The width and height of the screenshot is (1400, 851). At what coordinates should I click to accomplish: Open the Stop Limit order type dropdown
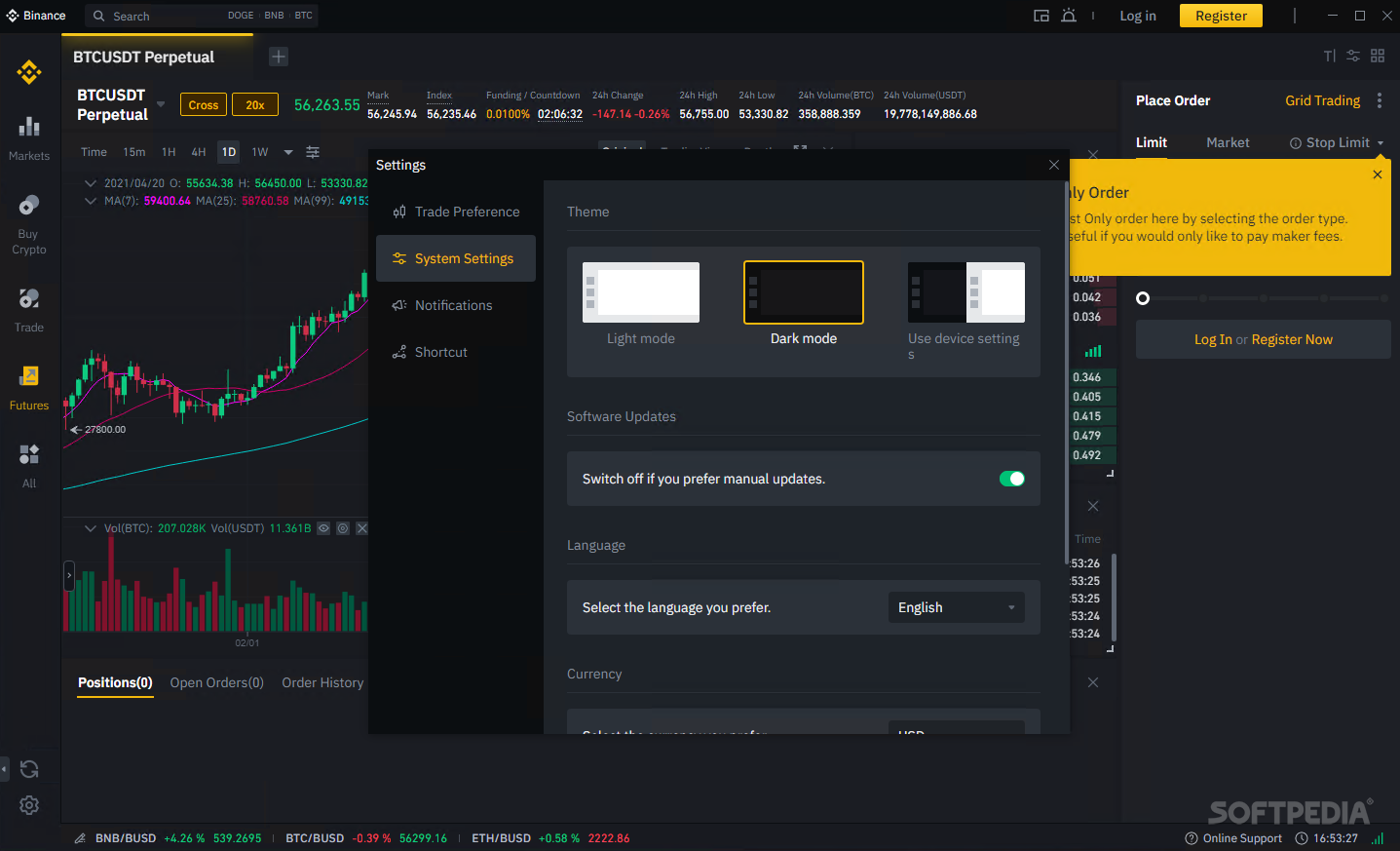pos(1337,142)
